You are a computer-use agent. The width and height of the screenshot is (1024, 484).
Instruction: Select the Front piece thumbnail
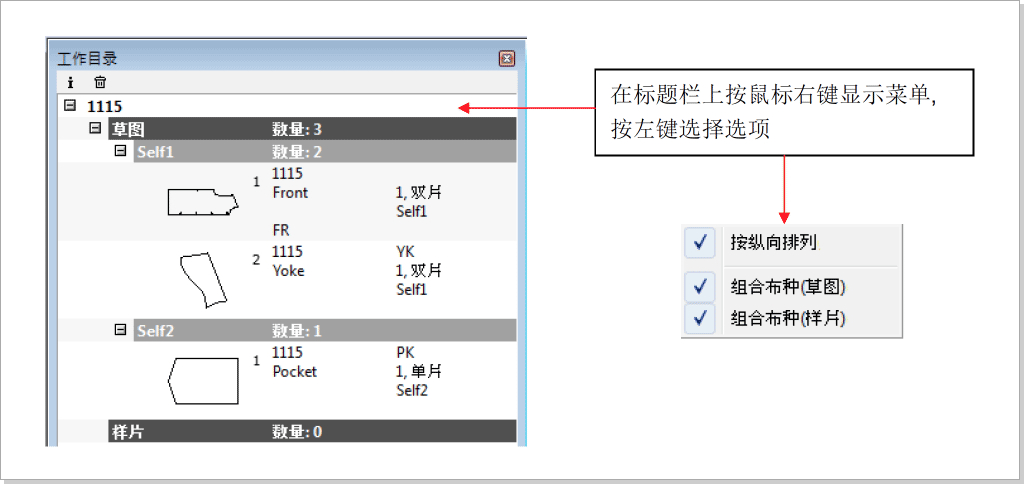coord(203,202)
